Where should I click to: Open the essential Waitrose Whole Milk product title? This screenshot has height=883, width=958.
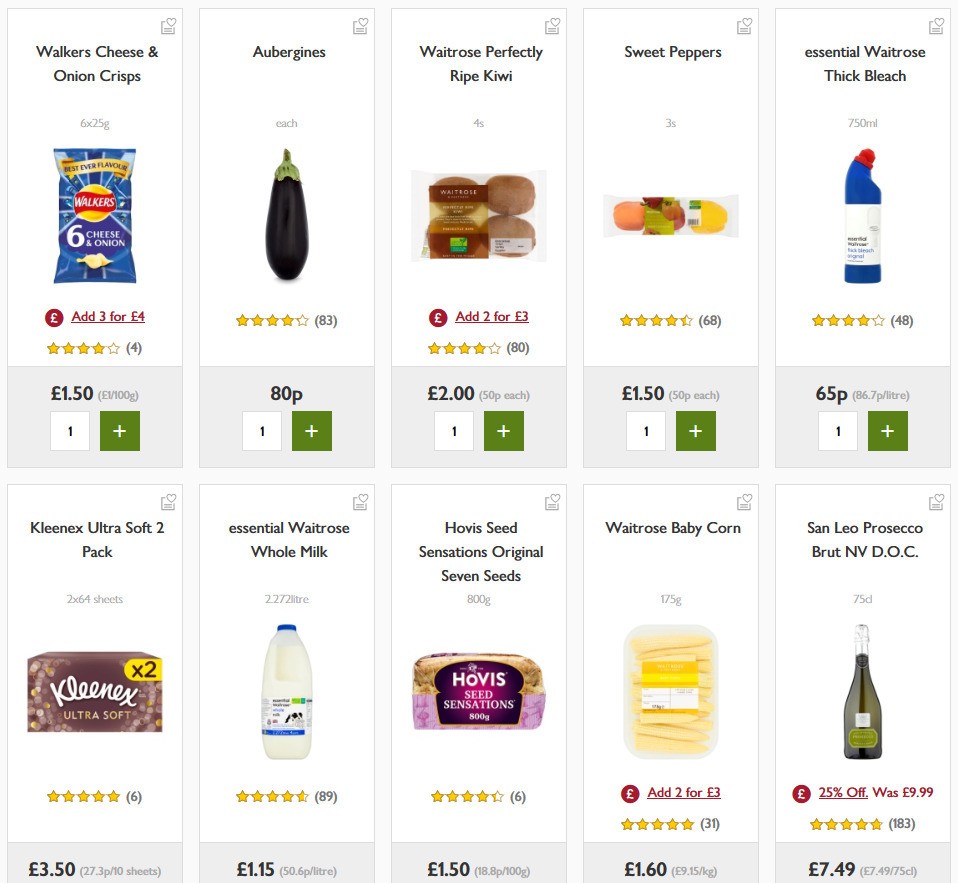click(x=287, y=540)
